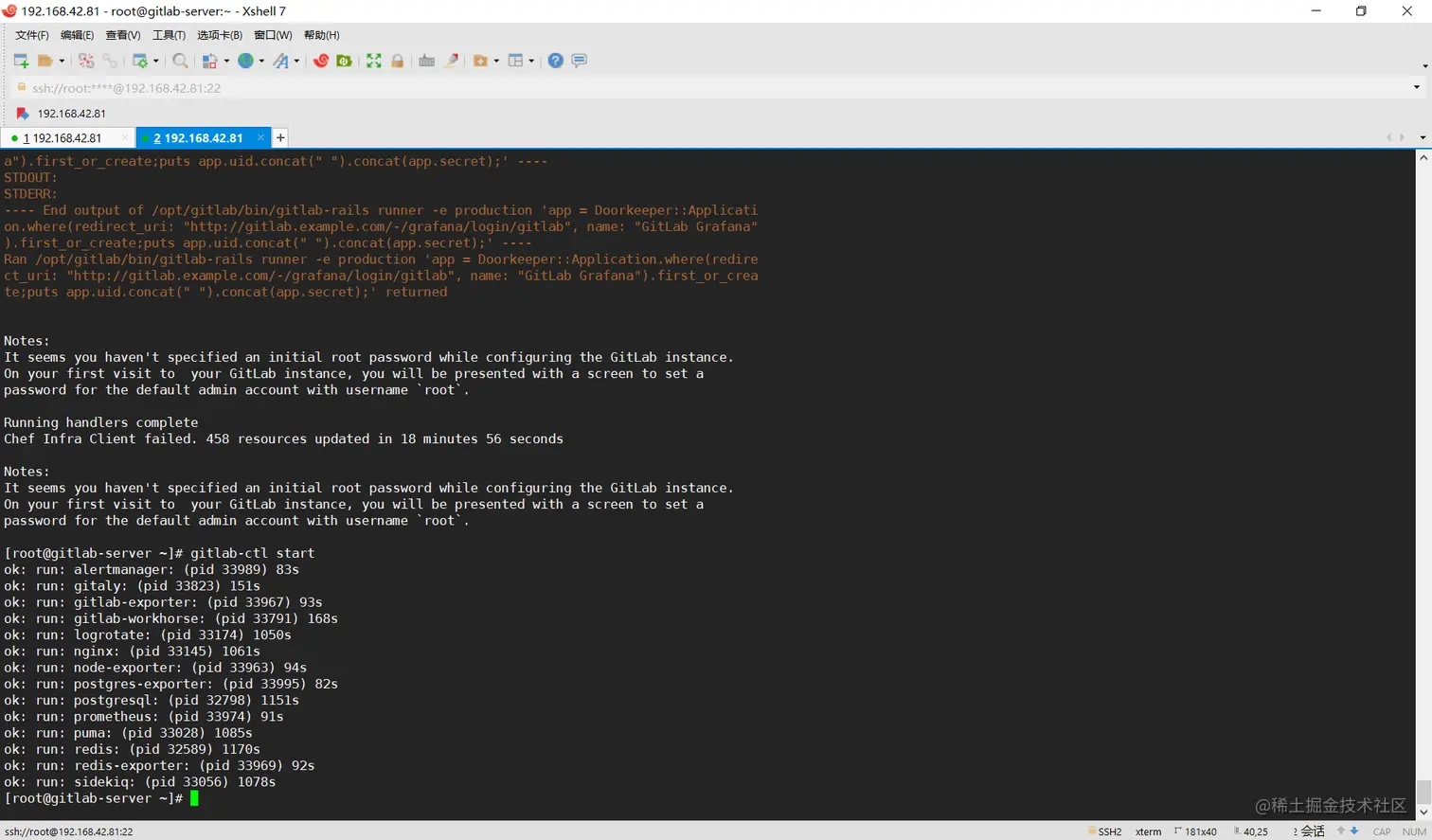Image resolution: width=1432 pixels, height=840 pixels.
Task: Open session folder icon in toolbar
Action: 45,61
